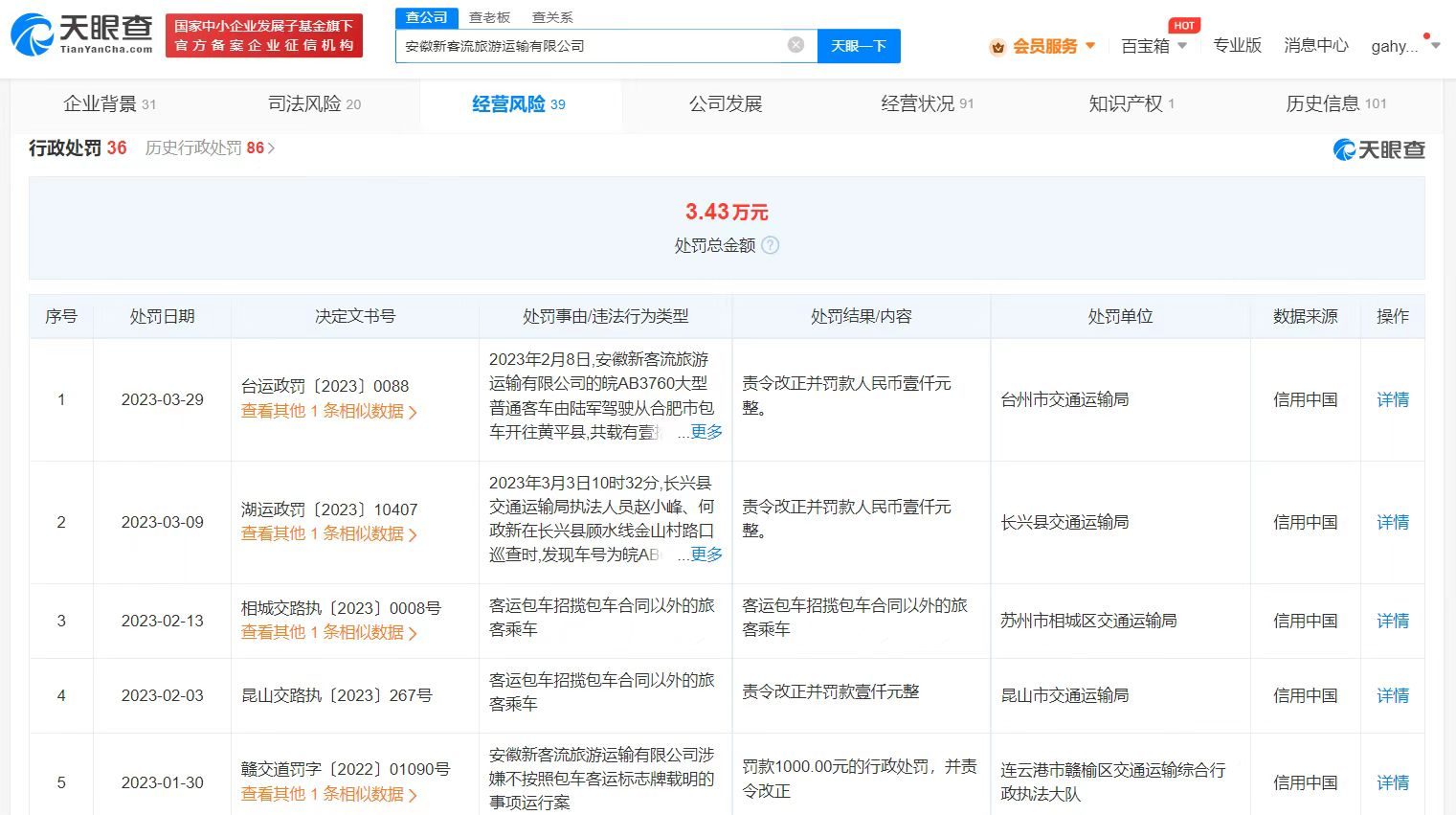Open the help tooltip beside 处罚总金额

point(772,245)
